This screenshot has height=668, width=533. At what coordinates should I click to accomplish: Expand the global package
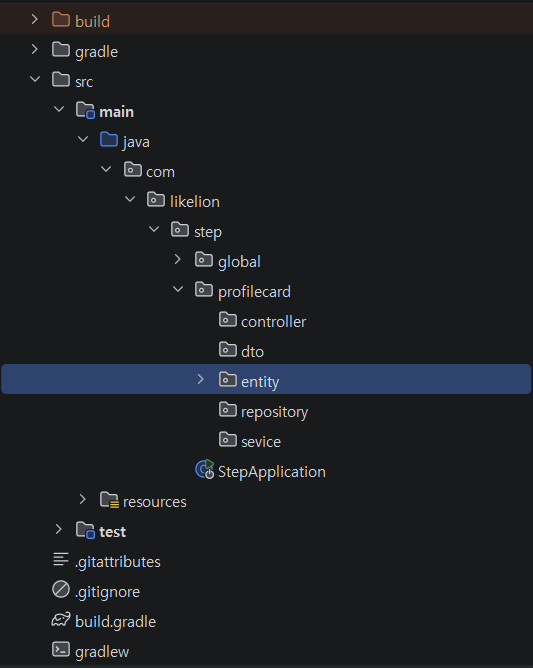pyautogui.click(x=177, y=259)
